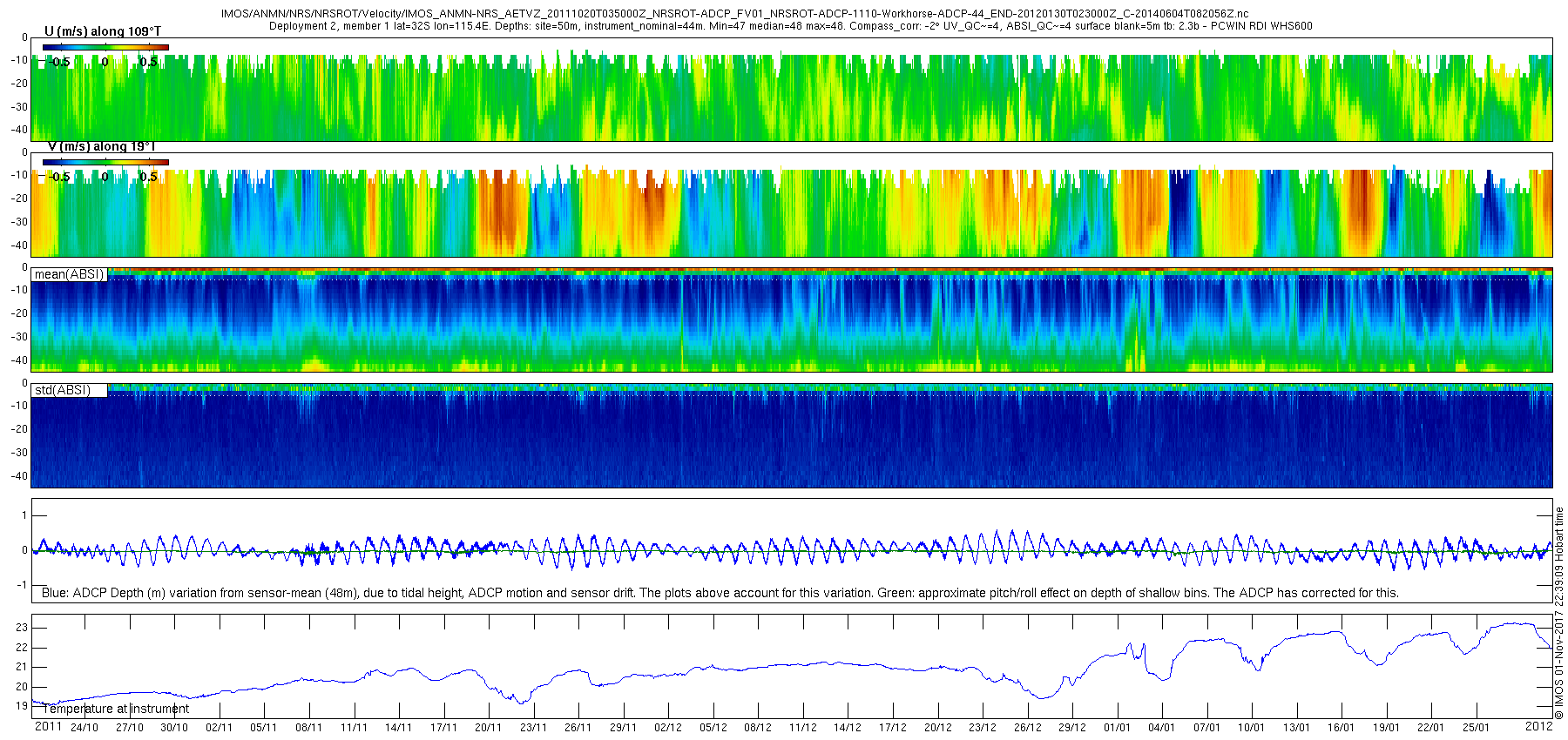The height and width of the screenshot is (740, 1568).
Task: Click the 2011 year label
Action: coord(48,726)
